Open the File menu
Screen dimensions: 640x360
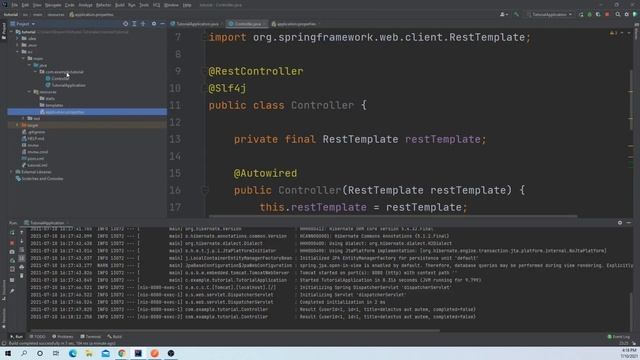tap(15, 5)
